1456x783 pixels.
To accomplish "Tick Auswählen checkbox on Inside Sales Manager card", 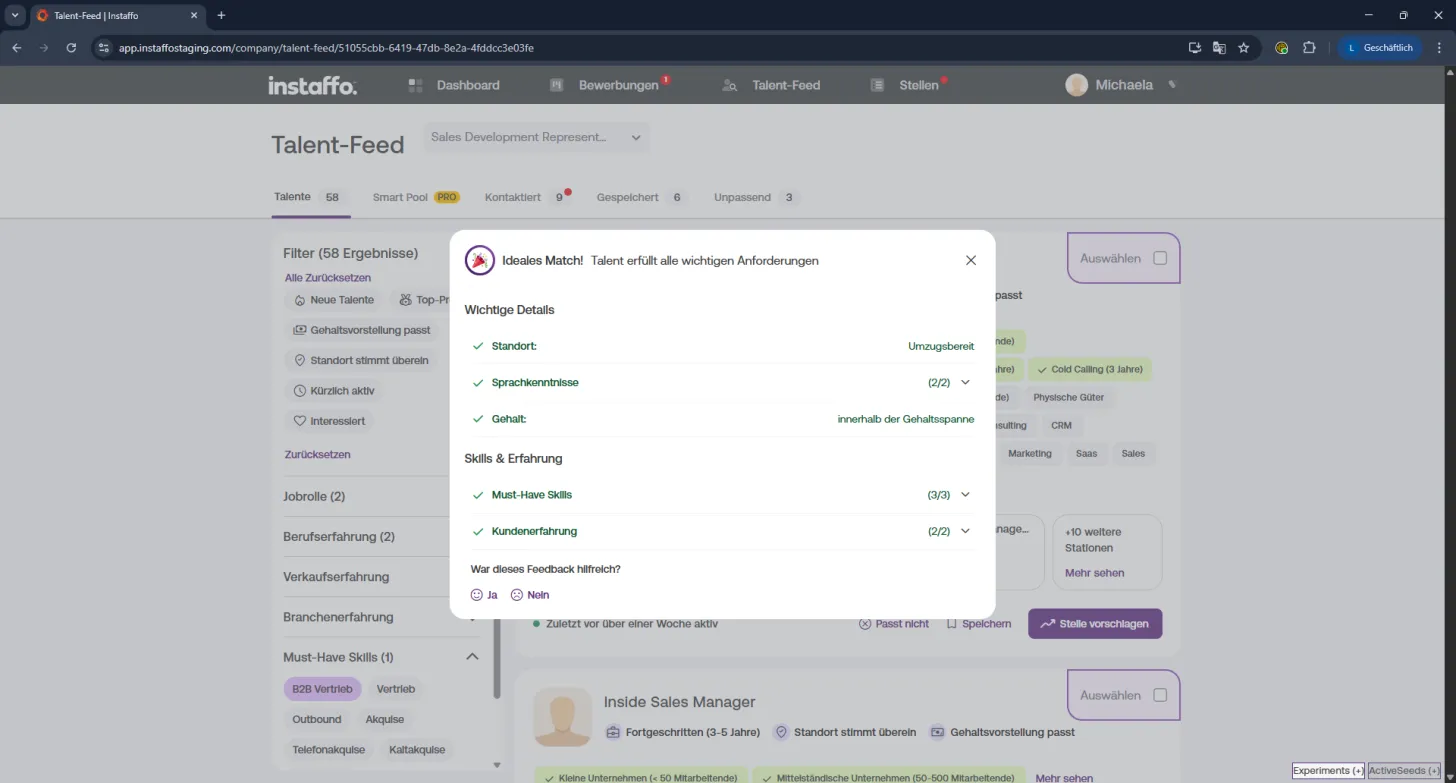I will pos(1160,695).
